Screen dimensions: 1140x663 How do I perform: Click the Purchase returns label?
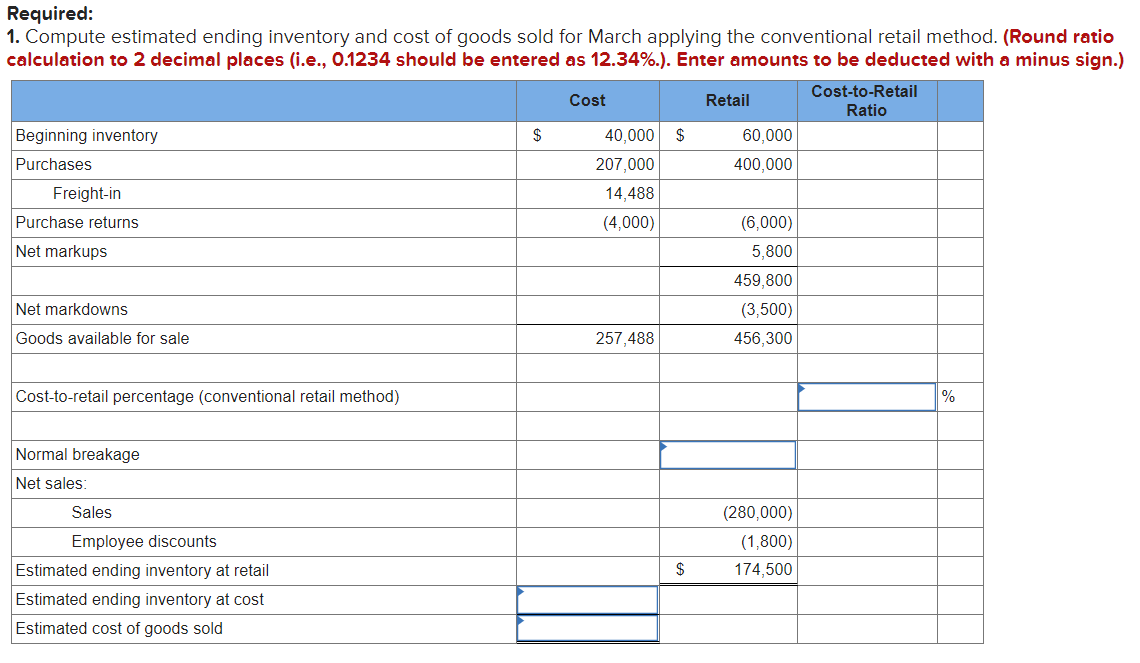(77, 222)
